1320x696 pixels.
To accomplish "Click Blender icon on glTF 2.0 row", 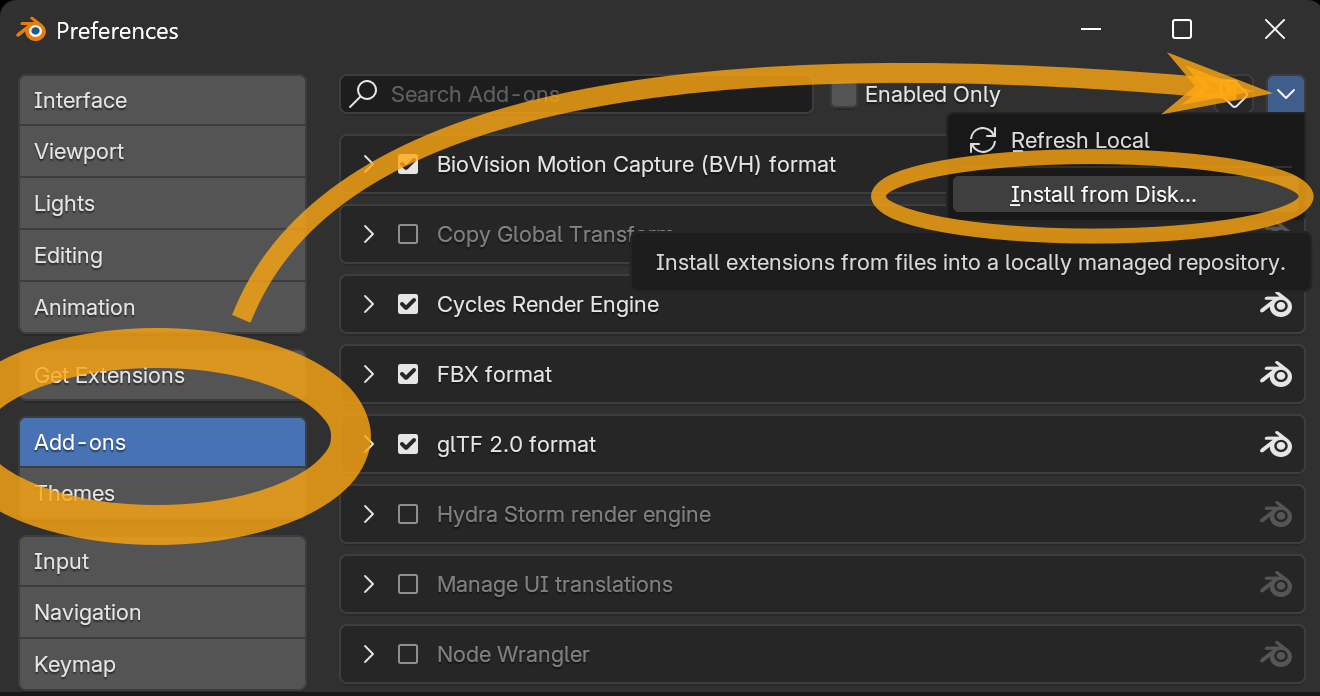I will [x=1275, y=445].
